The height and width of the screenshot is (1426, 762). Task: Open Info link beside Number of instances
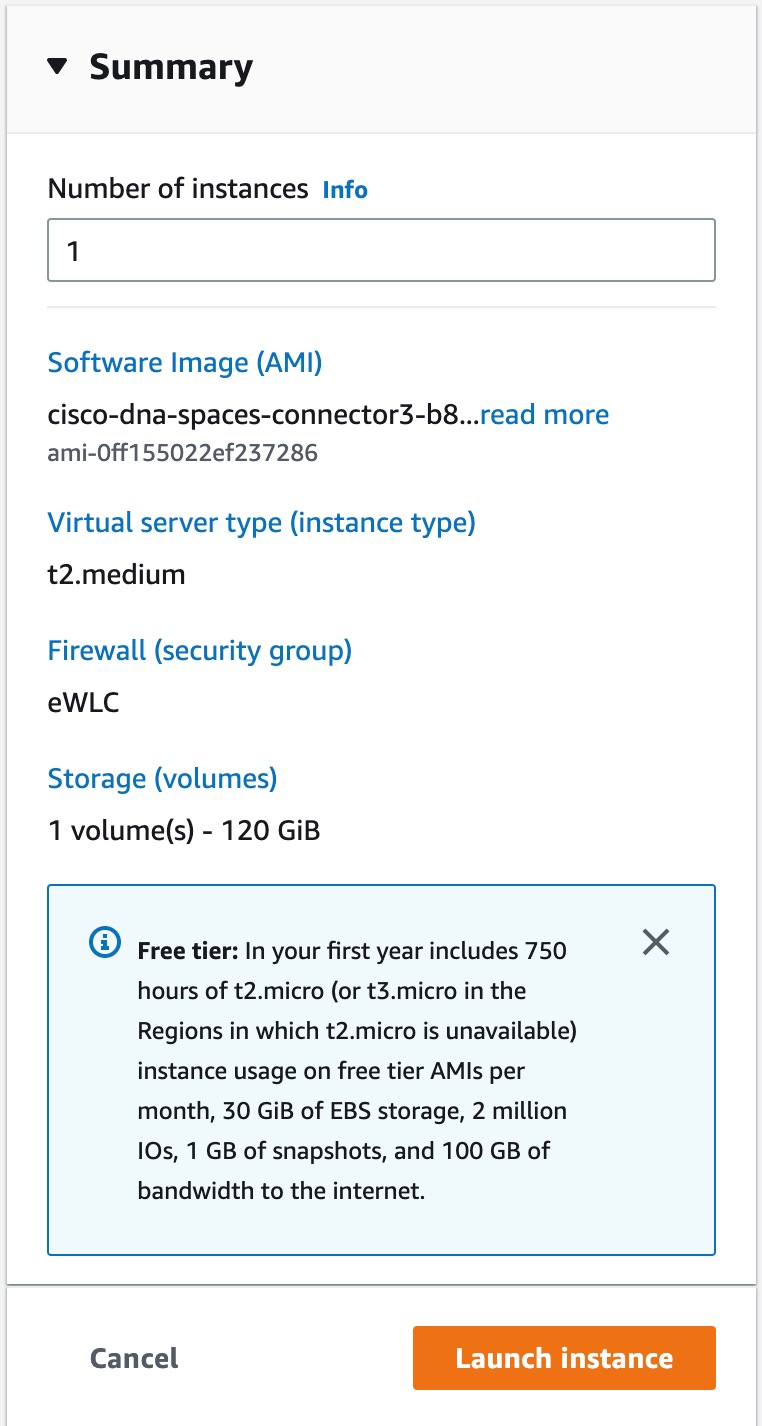pyautogui.click(x=345, y=190)
